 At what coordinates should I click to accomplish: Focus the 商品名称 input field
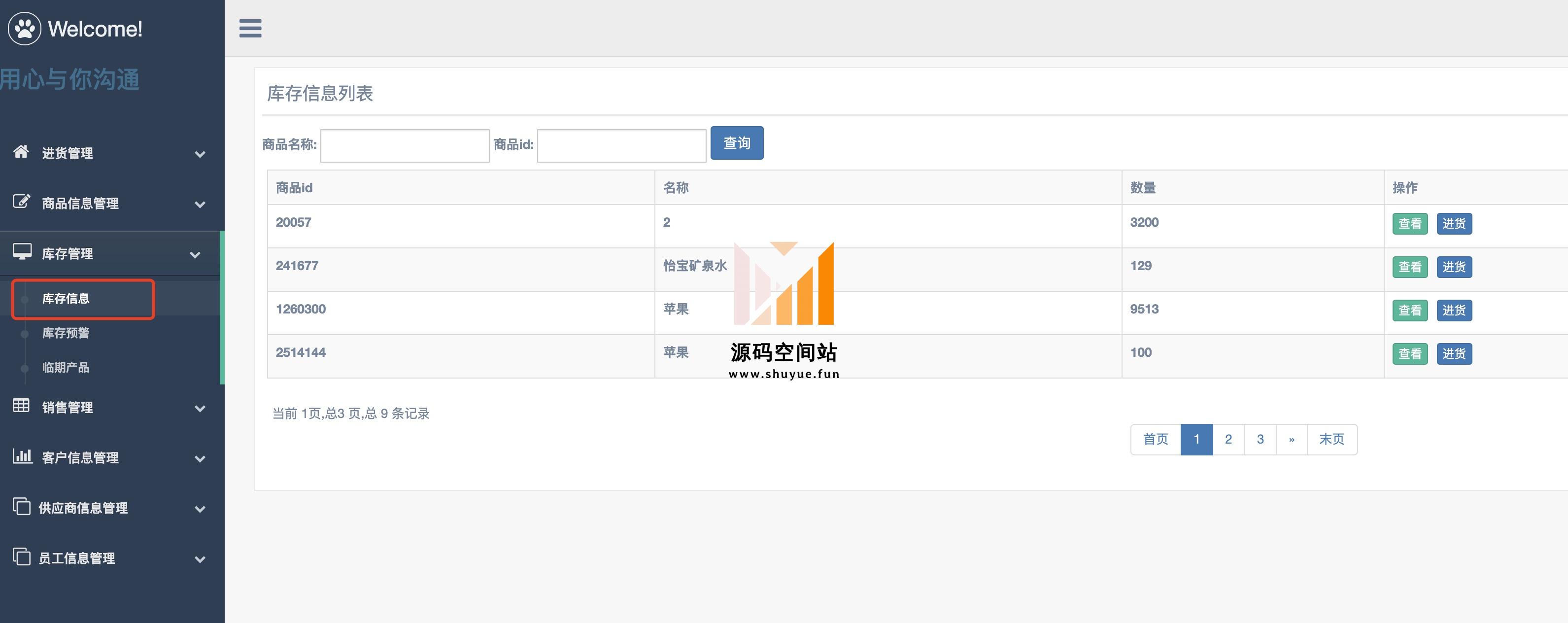click(x=405, y=145)
